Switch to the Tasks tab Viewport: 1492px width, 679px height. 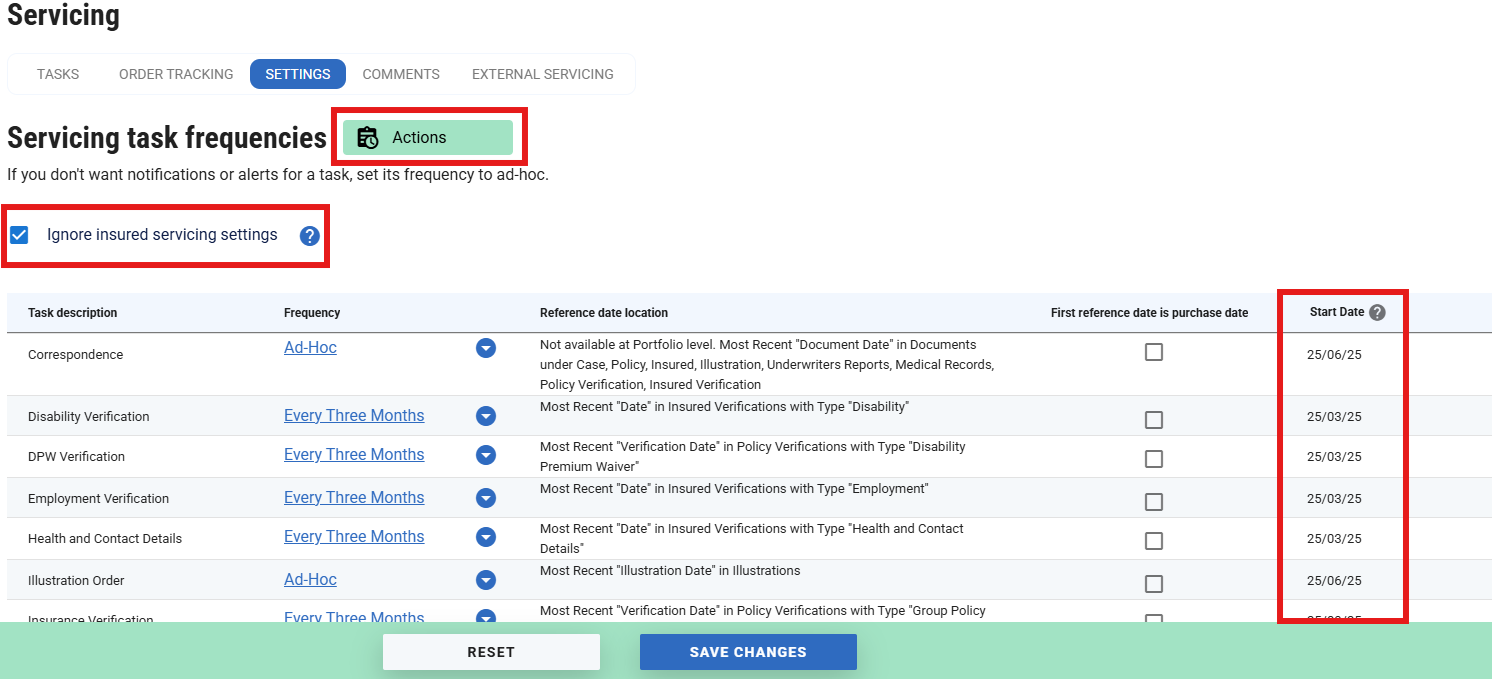[x=58, y=74]
